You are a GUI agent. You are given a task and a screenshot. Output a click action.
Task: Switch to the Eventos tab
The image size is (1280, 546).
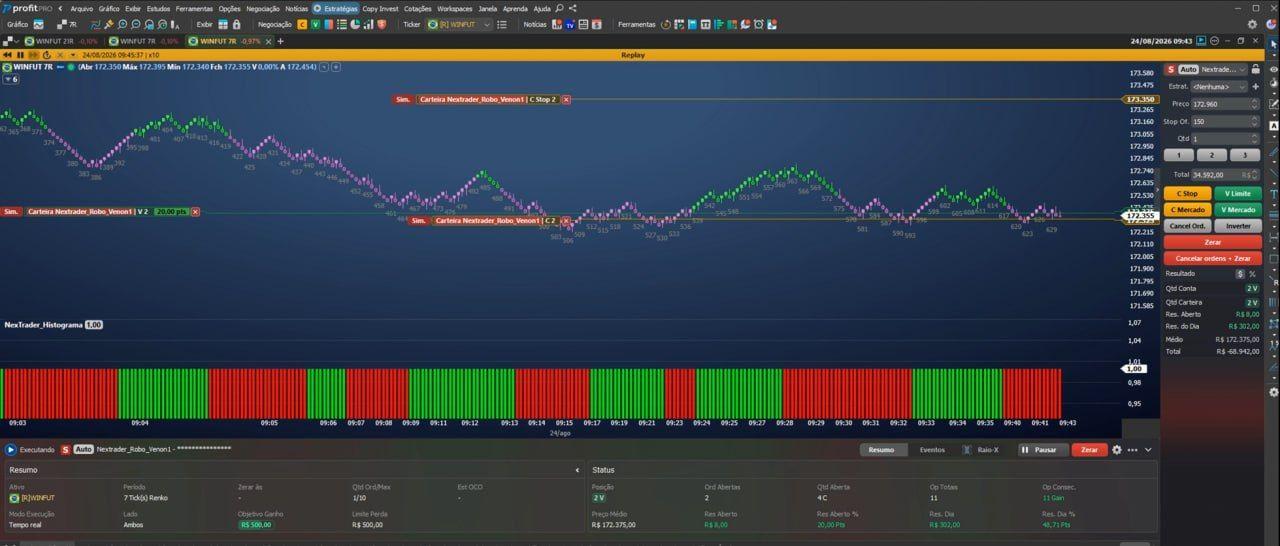[x=932, y=450]
